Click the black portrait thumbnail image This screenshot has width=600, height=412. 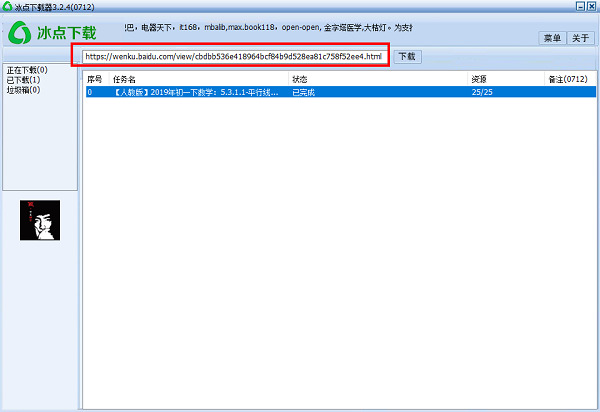[40, 220]
